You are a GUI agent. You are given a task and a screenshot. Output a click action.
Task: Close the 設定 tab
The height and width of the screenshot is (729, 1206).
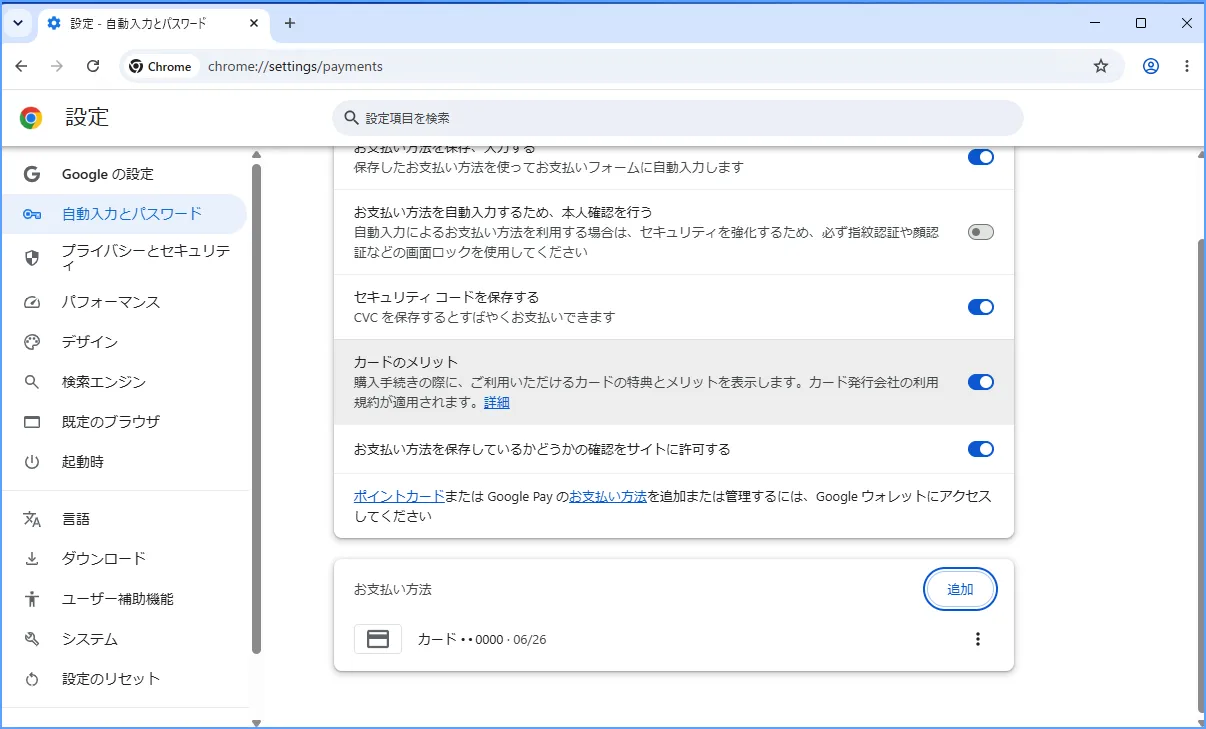[x=254, y=23]
